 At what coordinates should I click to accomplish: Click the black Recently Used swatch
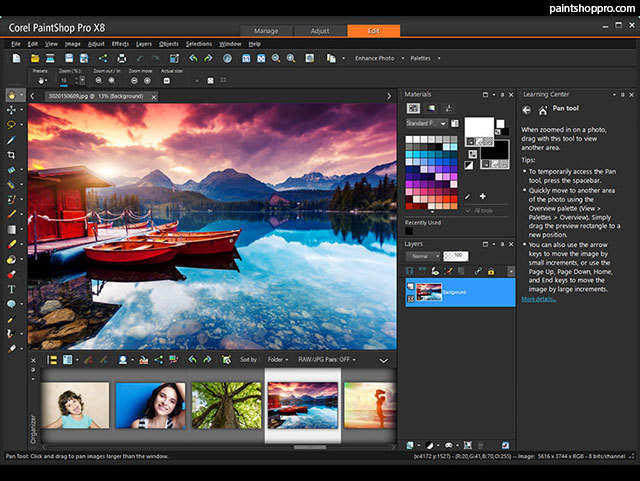409,231
